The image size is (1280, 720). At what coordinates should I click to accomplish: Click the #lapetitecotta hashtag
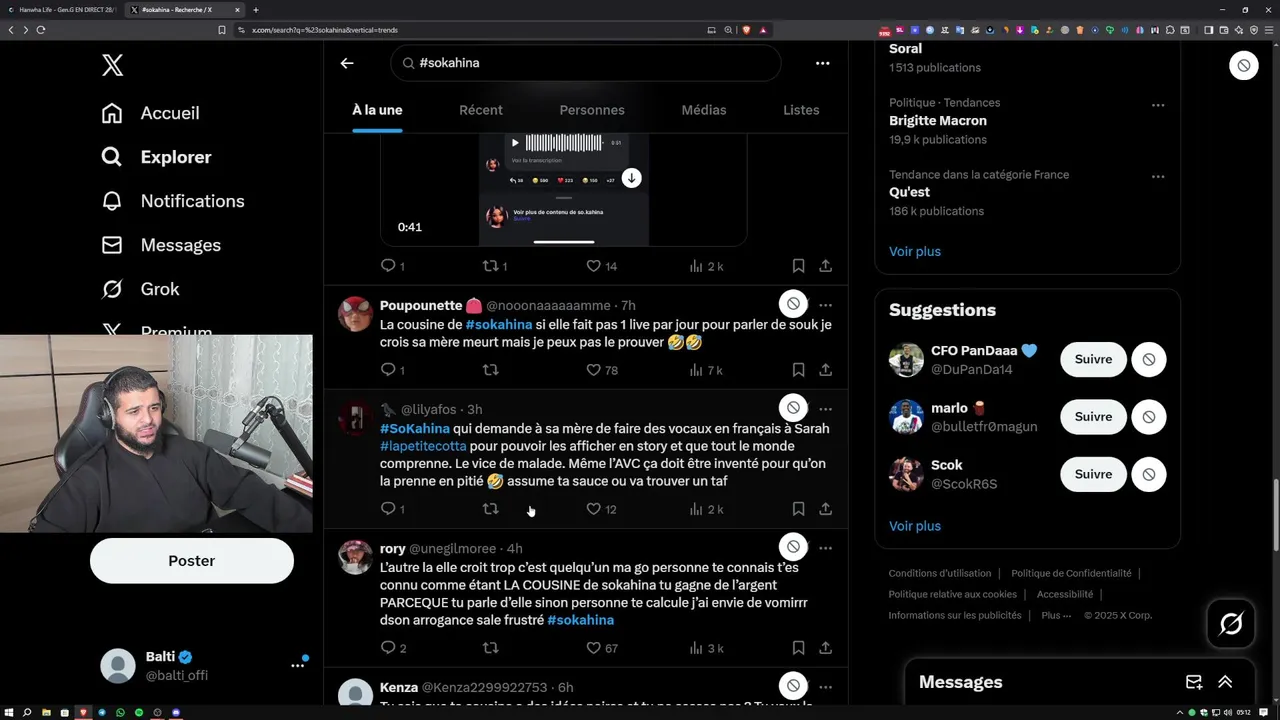coord(423,446)
